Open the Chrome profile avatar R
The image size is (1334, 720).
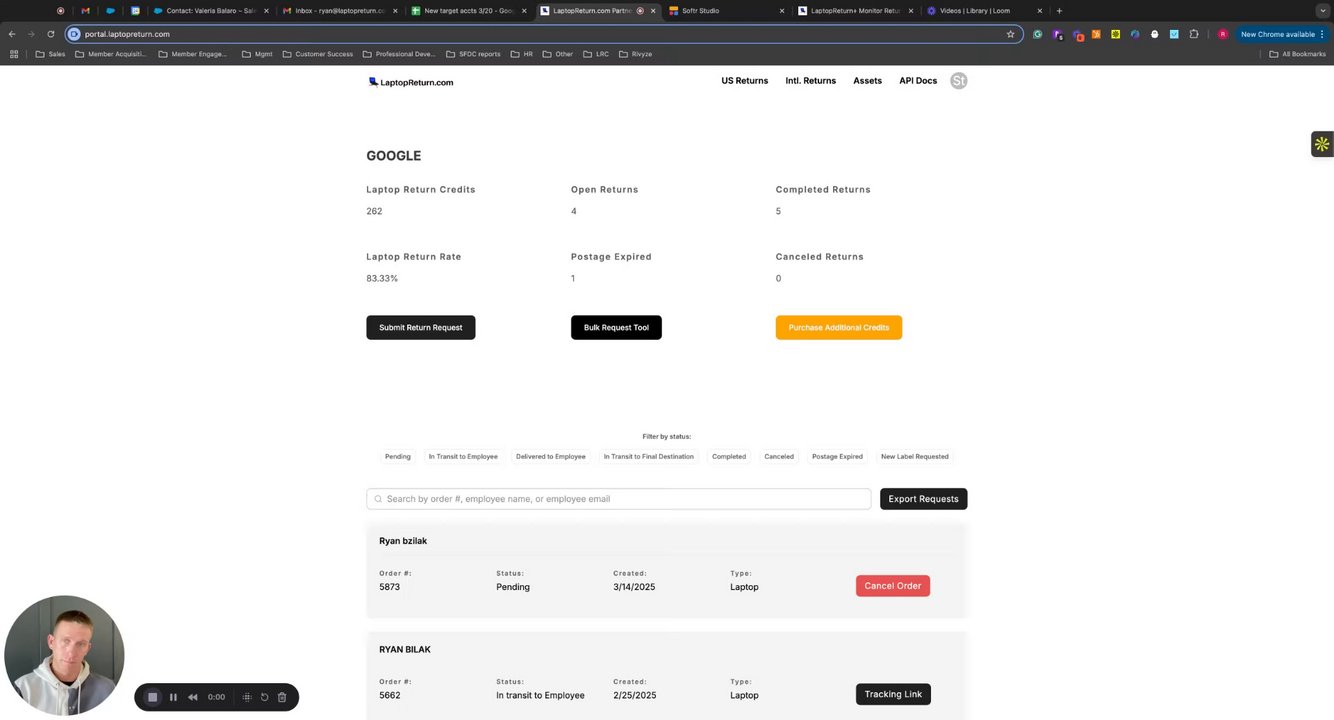click(x=1222, y=34)
